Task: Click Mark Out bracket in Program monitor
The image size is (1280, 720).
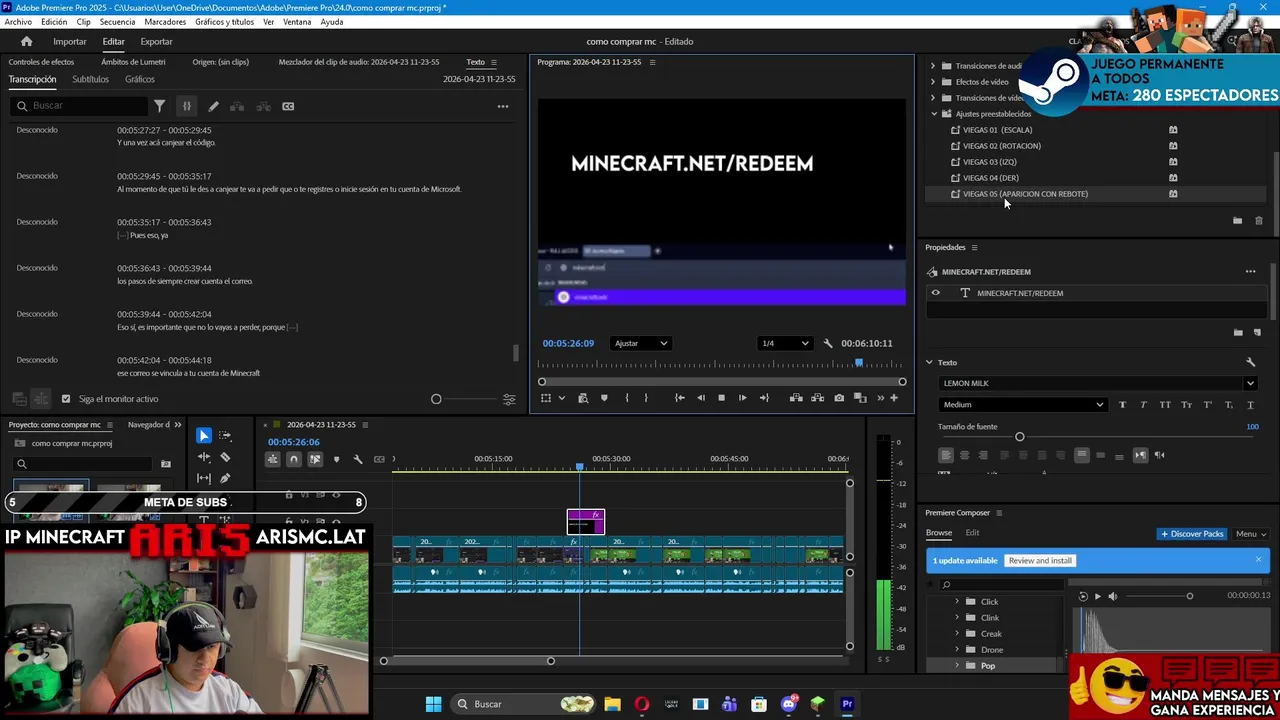Action: point(646,398)
